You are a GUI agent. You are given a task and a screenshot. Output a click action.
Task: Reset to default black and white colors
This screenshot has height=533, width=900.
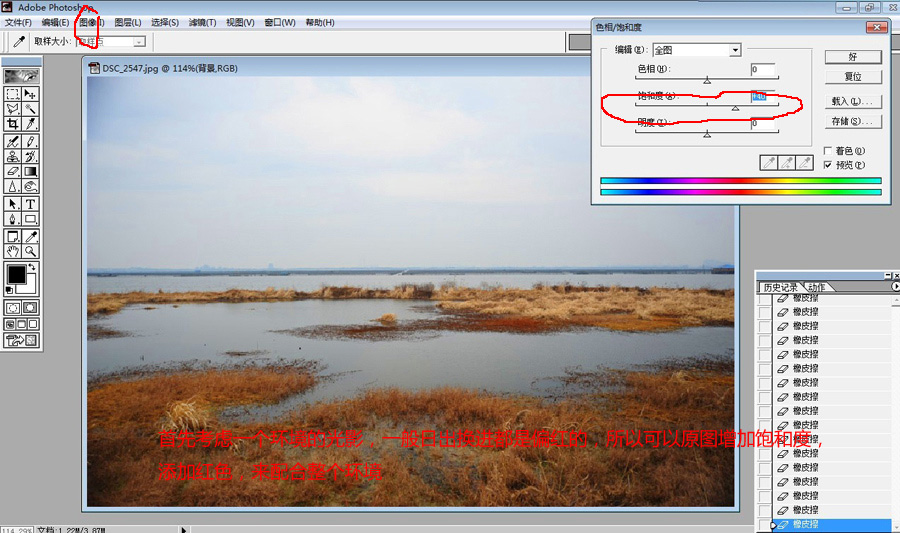(x=9, y=291)
